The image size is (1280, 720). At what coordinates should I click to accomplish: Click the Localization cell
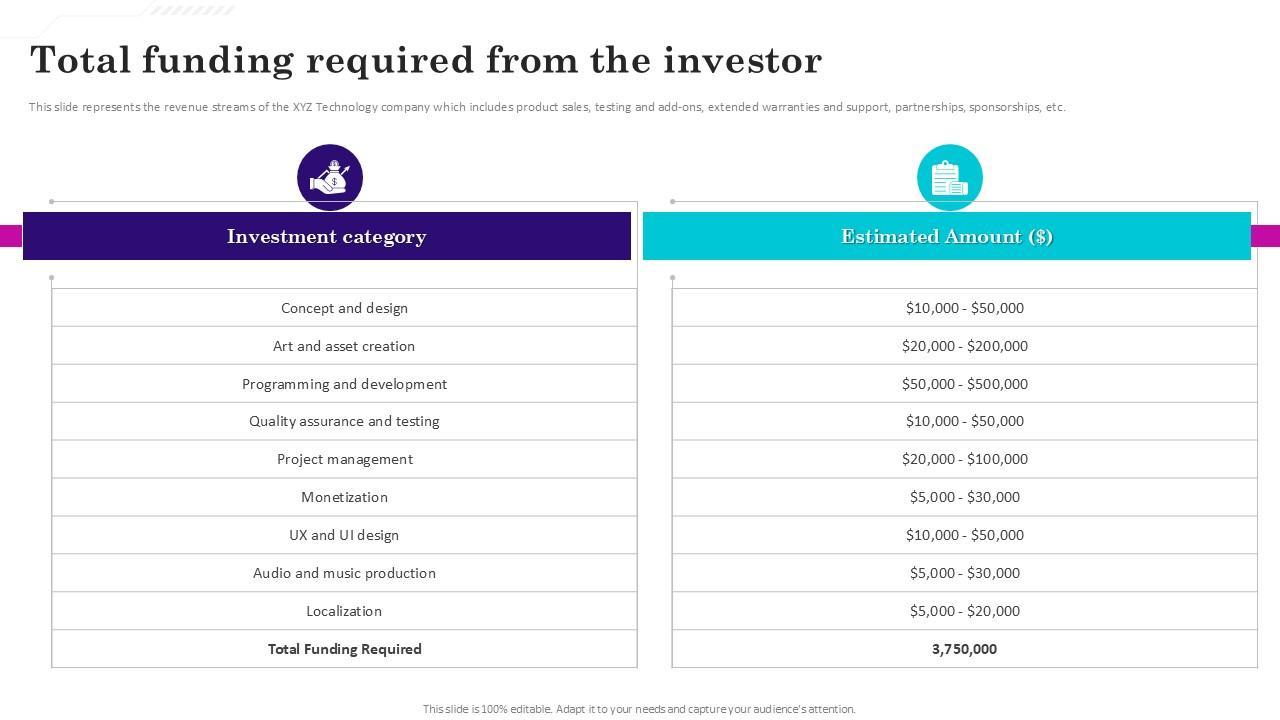click(x=344, y=611)
